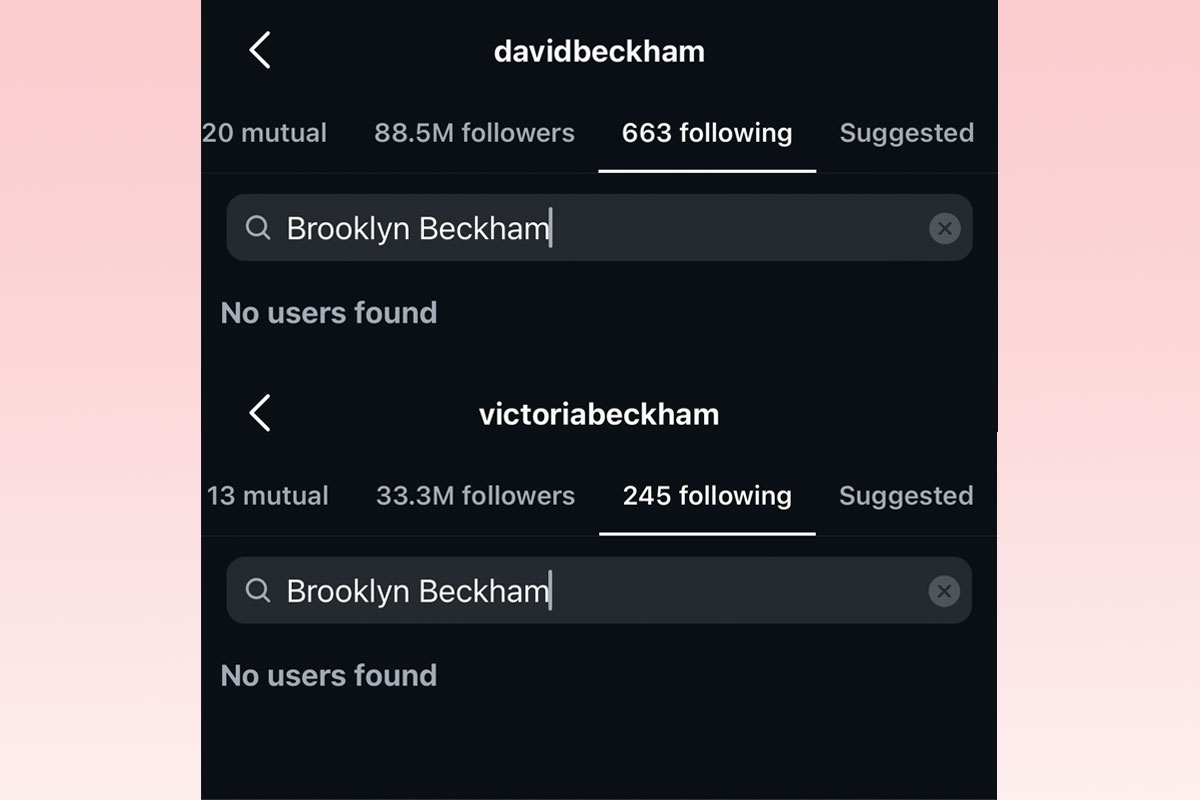The image size is (1200, 800).
Task: Click the back arrow on victoriabeckham's profile
Action: 260,413
